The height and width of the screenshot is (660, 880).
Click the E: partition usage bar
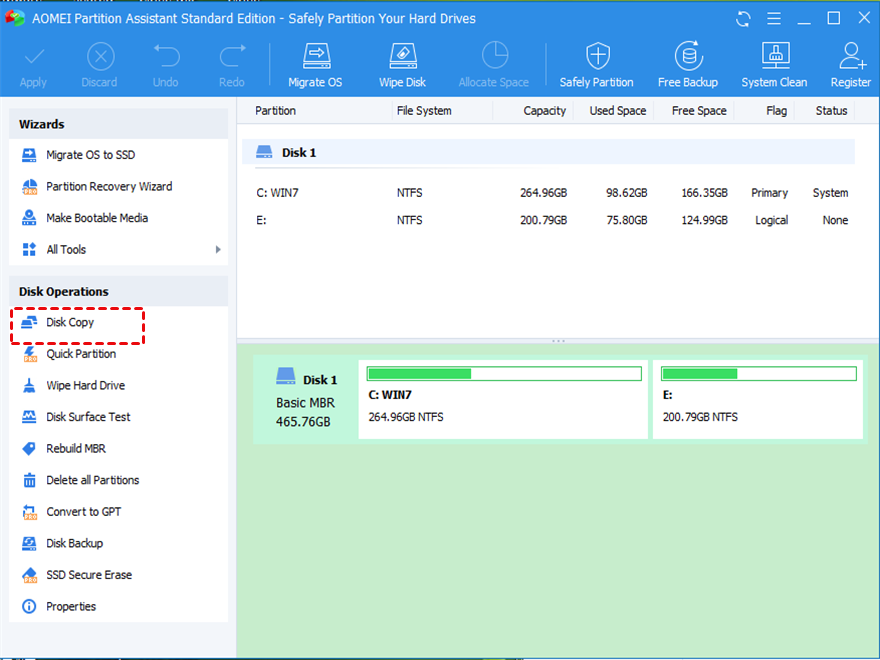point(759,374)
